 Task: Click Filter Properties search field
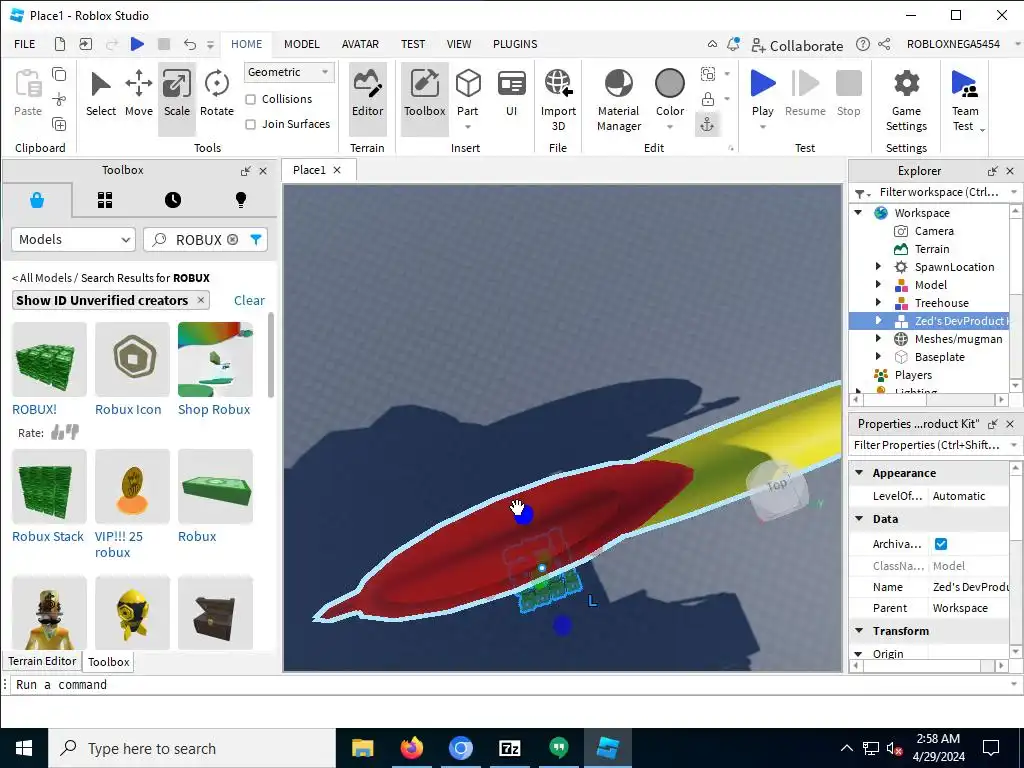pos(928,445)
